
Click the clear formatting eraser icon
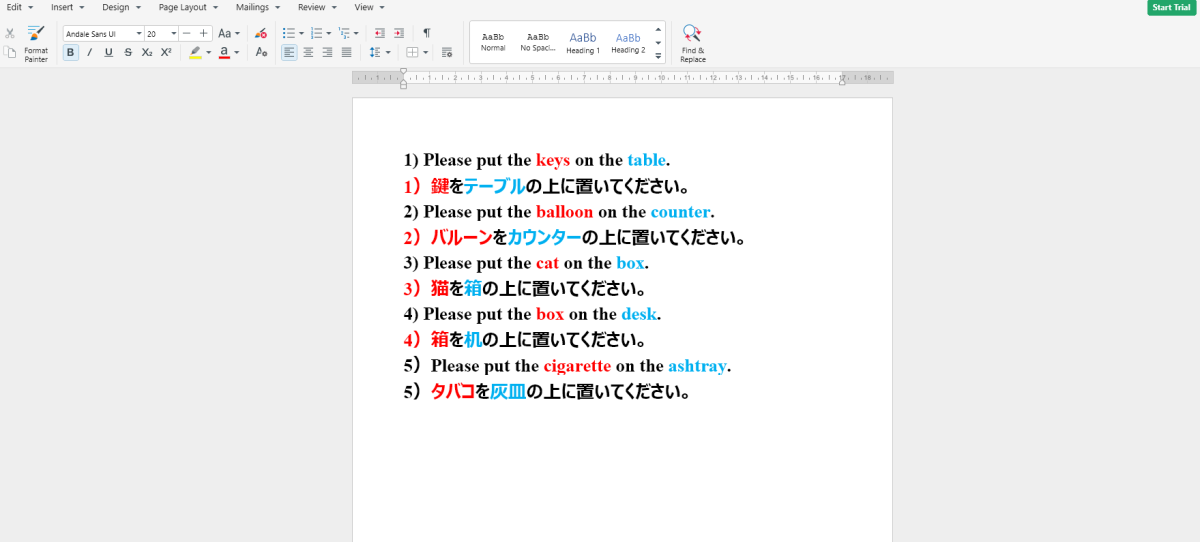[x=261, y=33]
